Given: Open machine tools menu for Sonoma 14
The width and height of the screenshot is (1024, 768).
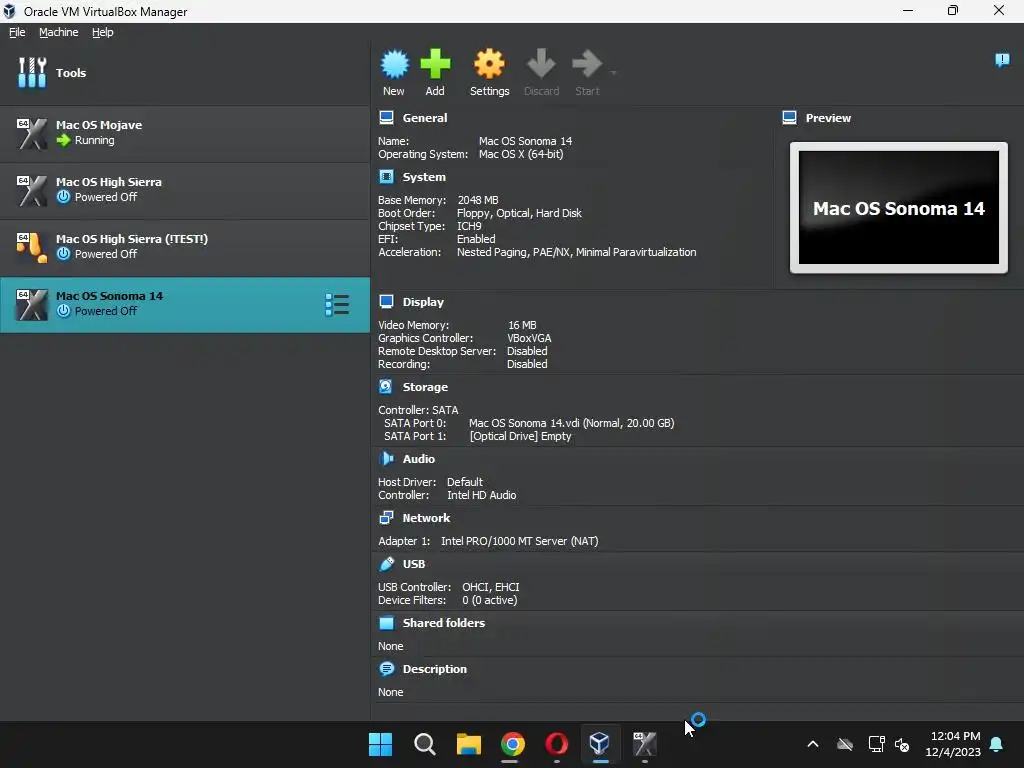Looking at the screenshot, I should (337, 305).
